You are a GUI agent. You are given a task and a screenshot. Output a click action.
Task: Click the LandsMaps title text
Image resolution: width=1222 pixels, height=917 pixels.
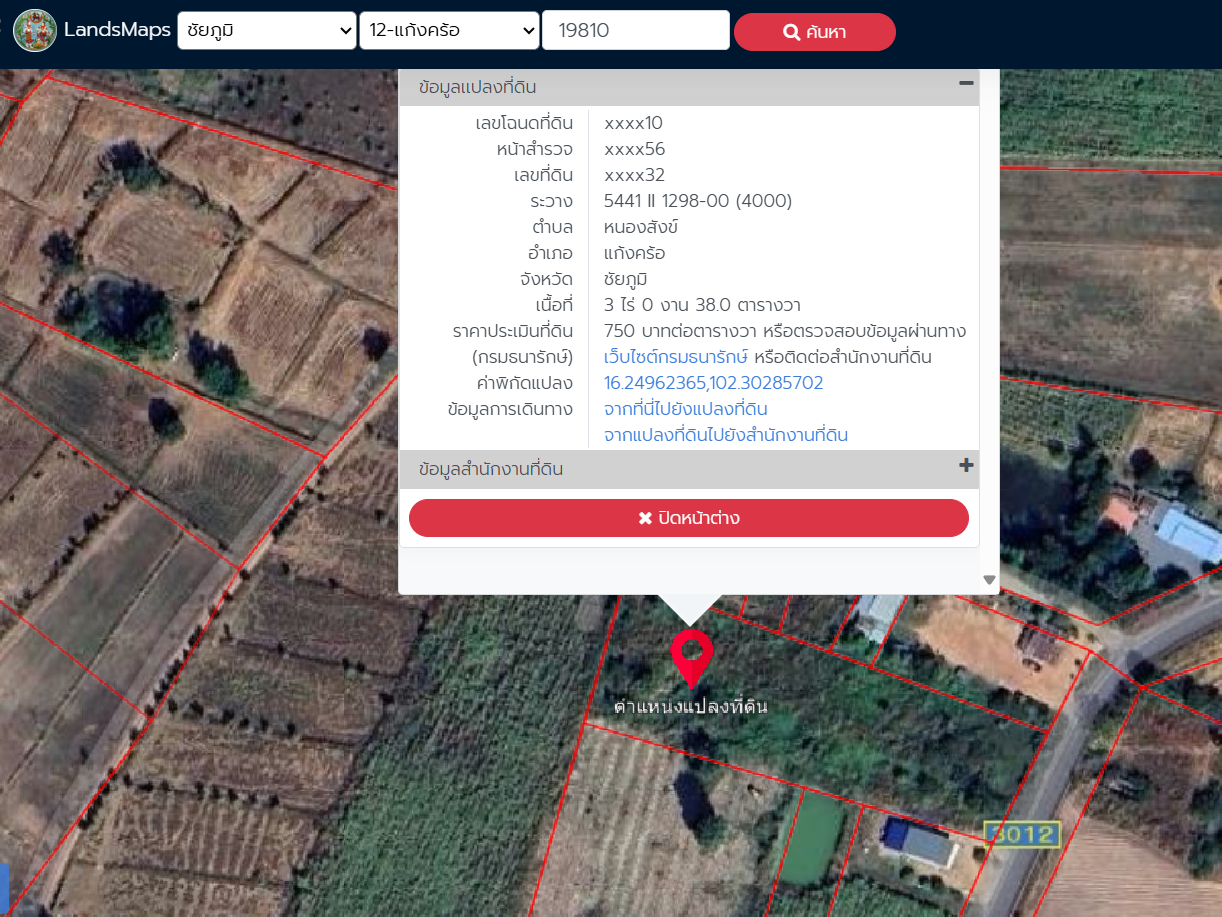pyautogui.click(x=117, y=30)
